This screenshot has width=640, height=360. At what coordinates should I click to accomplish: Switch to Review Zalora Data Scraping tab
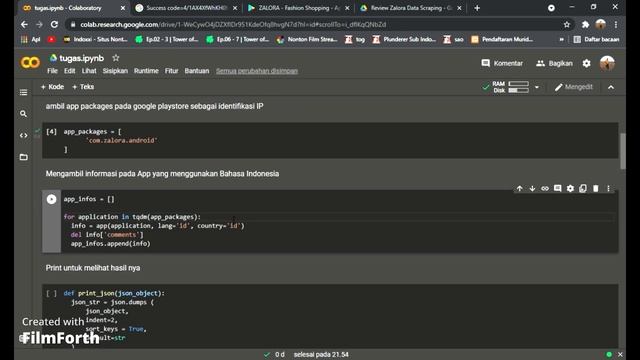[x=410, y=8]
